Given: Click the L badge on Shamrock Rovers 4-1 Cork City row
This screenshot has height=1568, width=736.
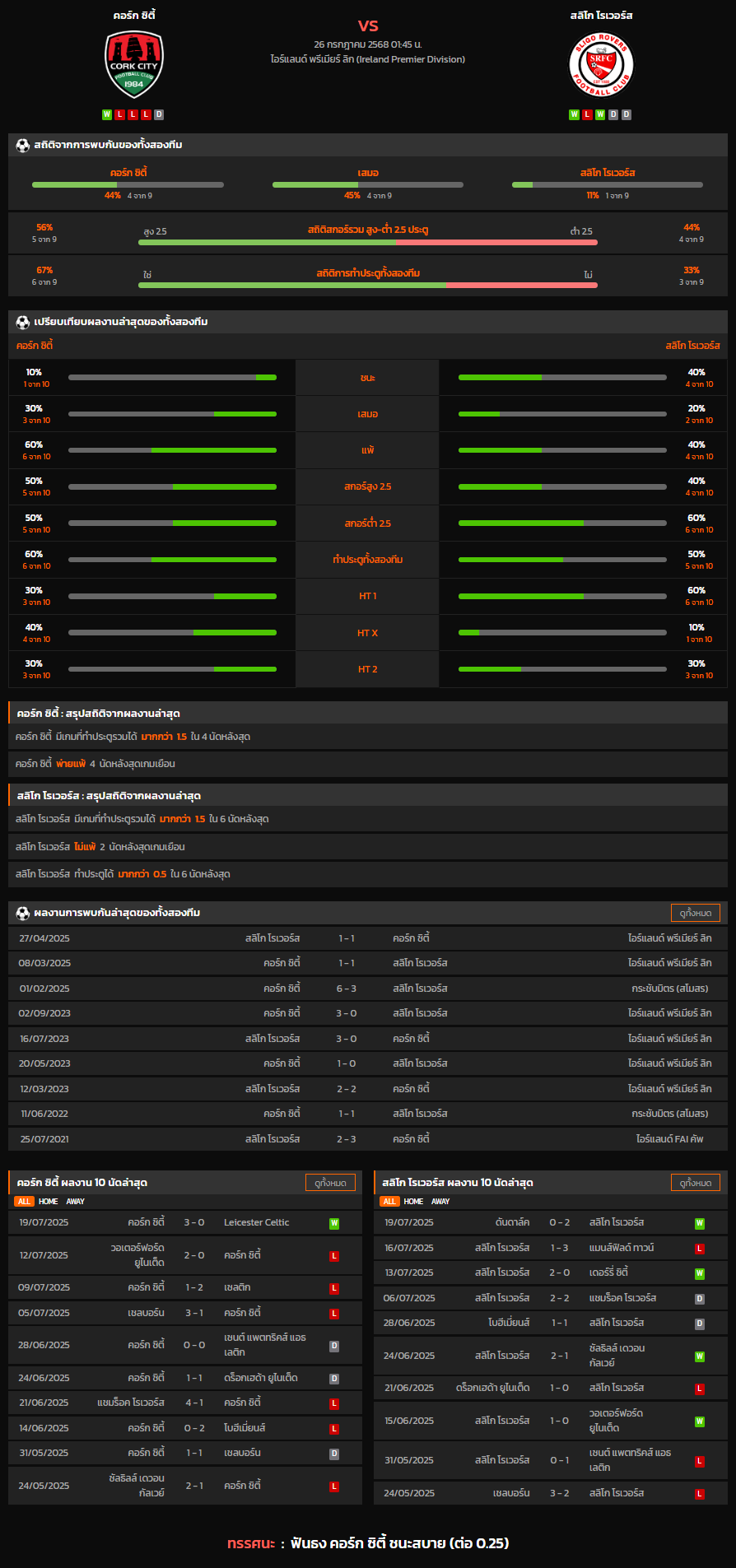Looking at the screenshot, I should (x=334, y=1404).
